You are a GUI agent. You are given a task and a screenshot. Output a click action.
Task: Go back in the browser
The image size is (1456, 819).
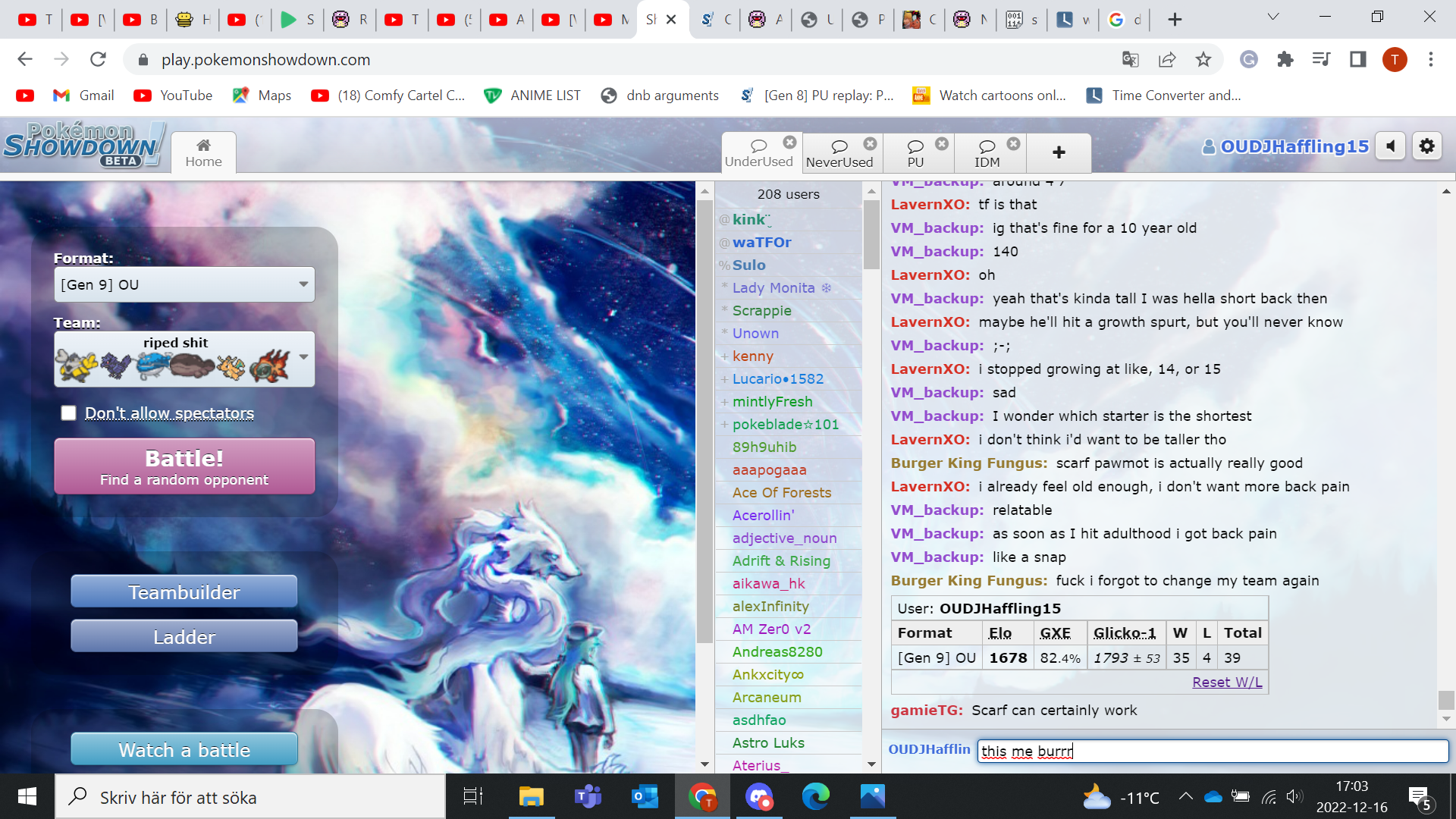coord(25,59)
